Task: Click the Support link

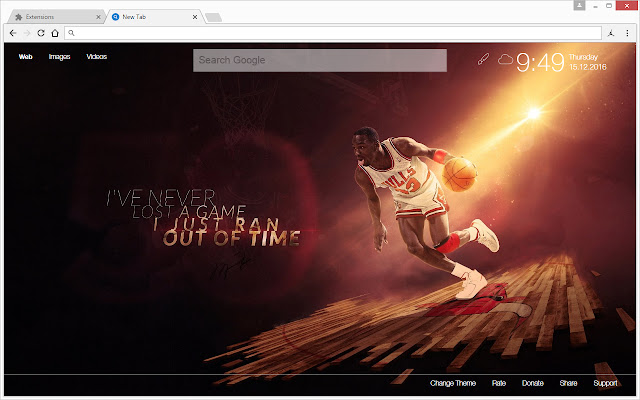Action: (605, 384)
